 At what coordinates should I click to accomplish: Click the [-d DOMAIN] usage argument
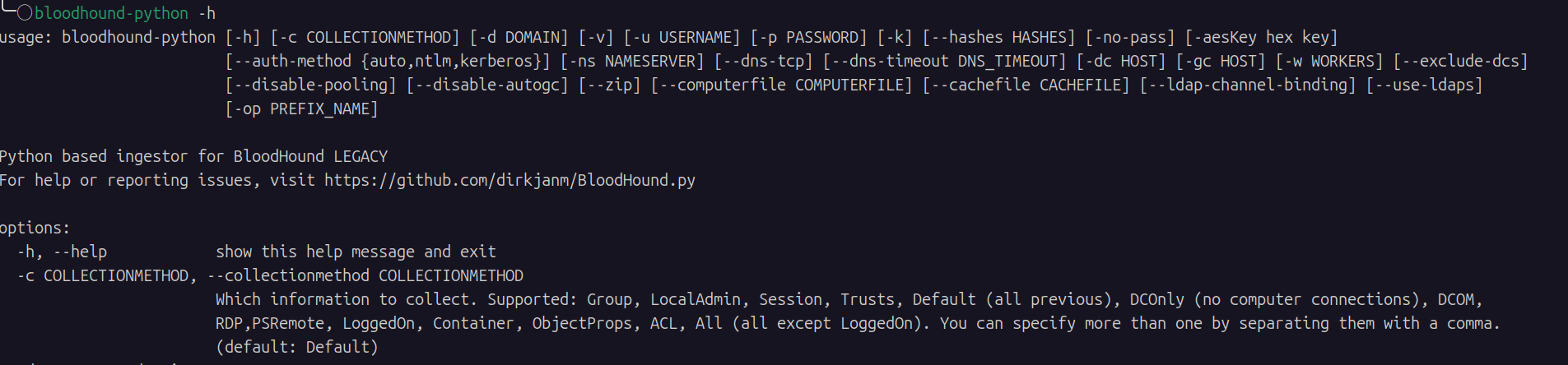[519, 37]
